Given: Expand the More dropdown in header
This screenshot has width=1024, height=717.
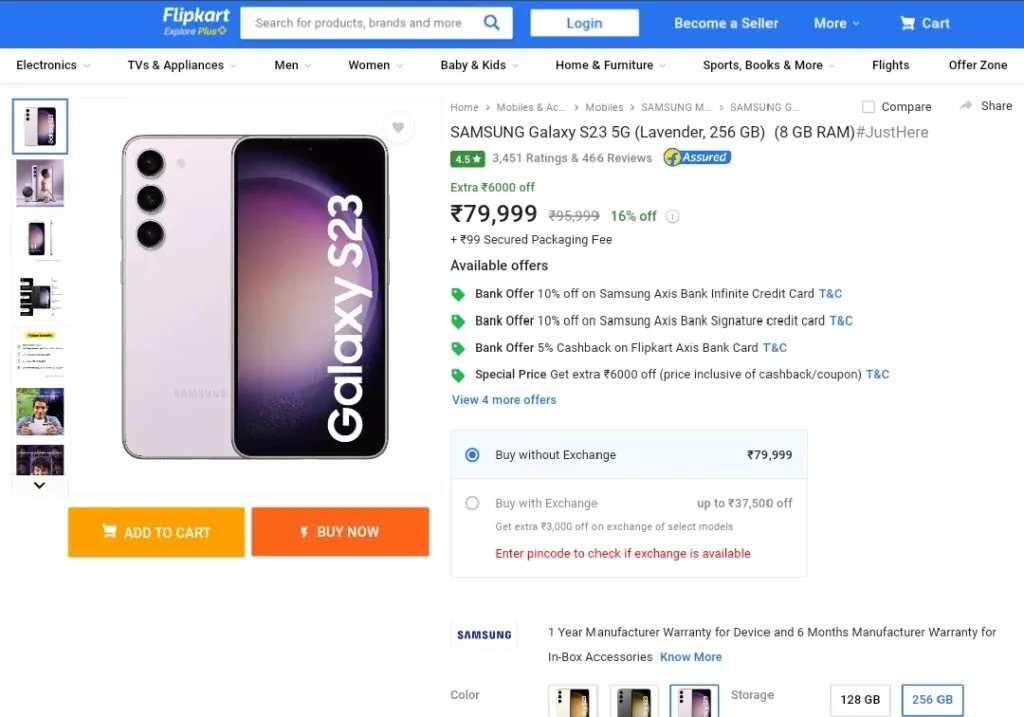Looking at the screenshot, I should coord(837,24).
